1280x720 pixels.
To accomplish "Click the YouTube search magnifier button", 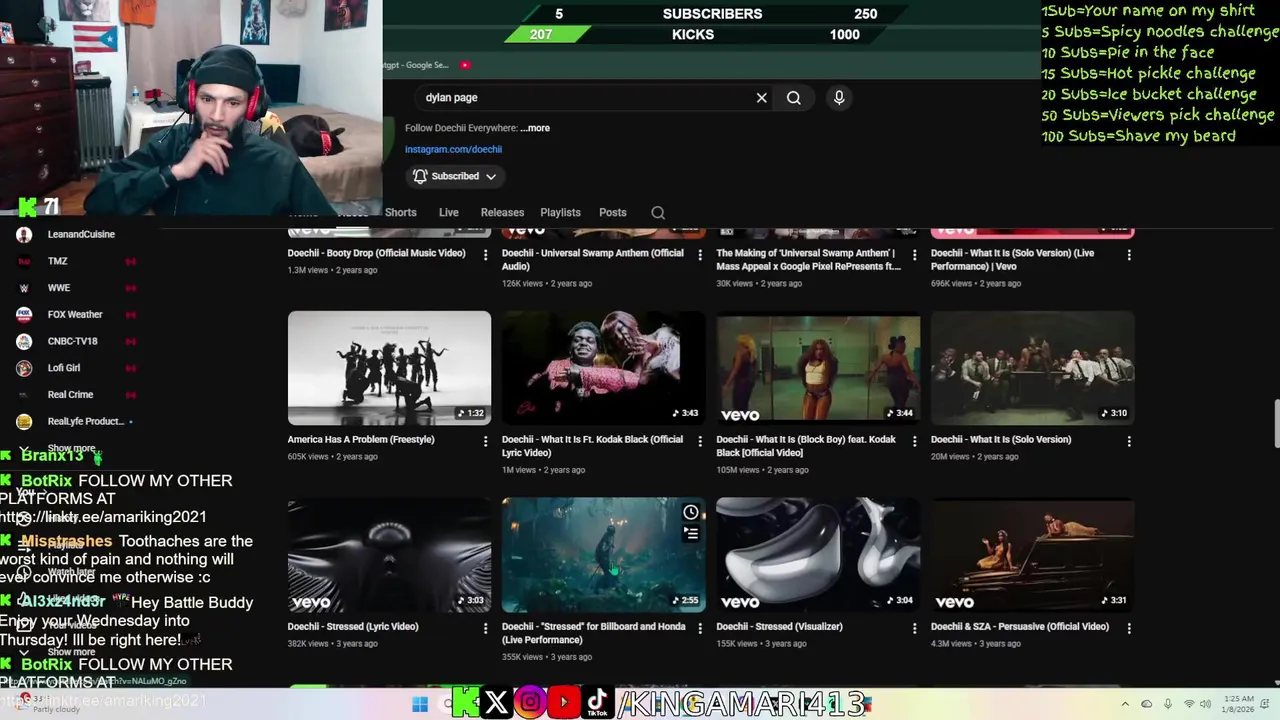I will (793, 98).
